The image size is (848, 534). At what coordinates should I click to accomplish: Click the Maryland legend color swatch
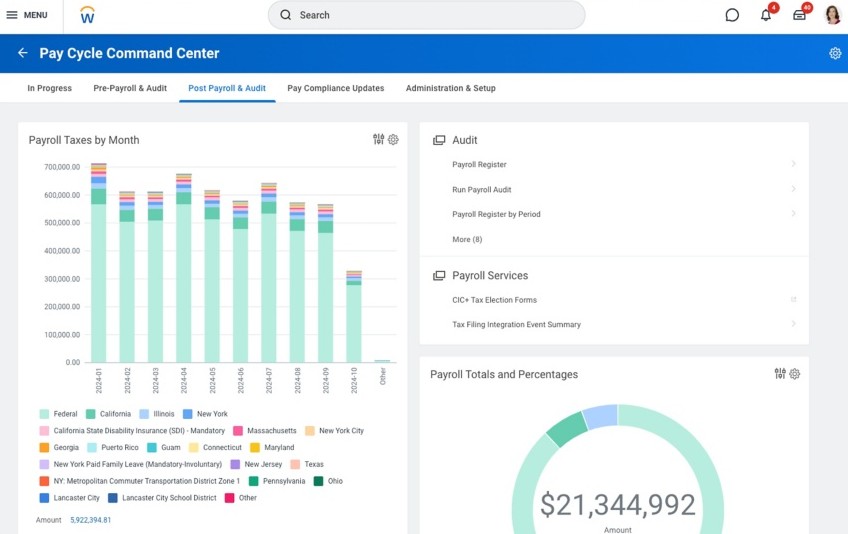[x=255, y=447]
